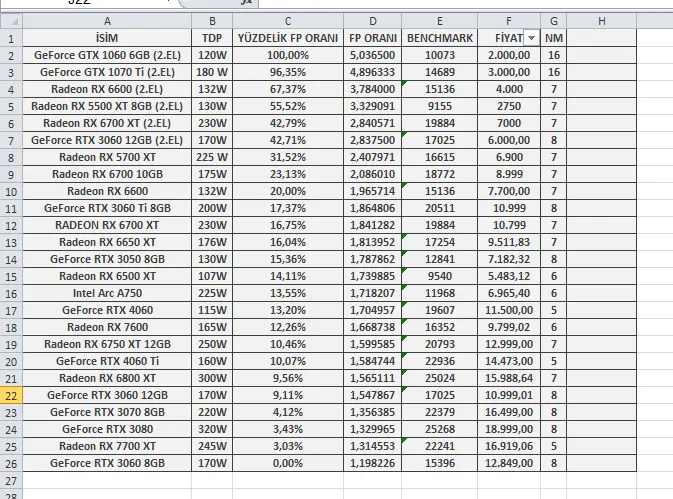Screen dimensions: 673x499
Task: Select cell Radeon RX 6800 XT
Action: pos(107,378)
